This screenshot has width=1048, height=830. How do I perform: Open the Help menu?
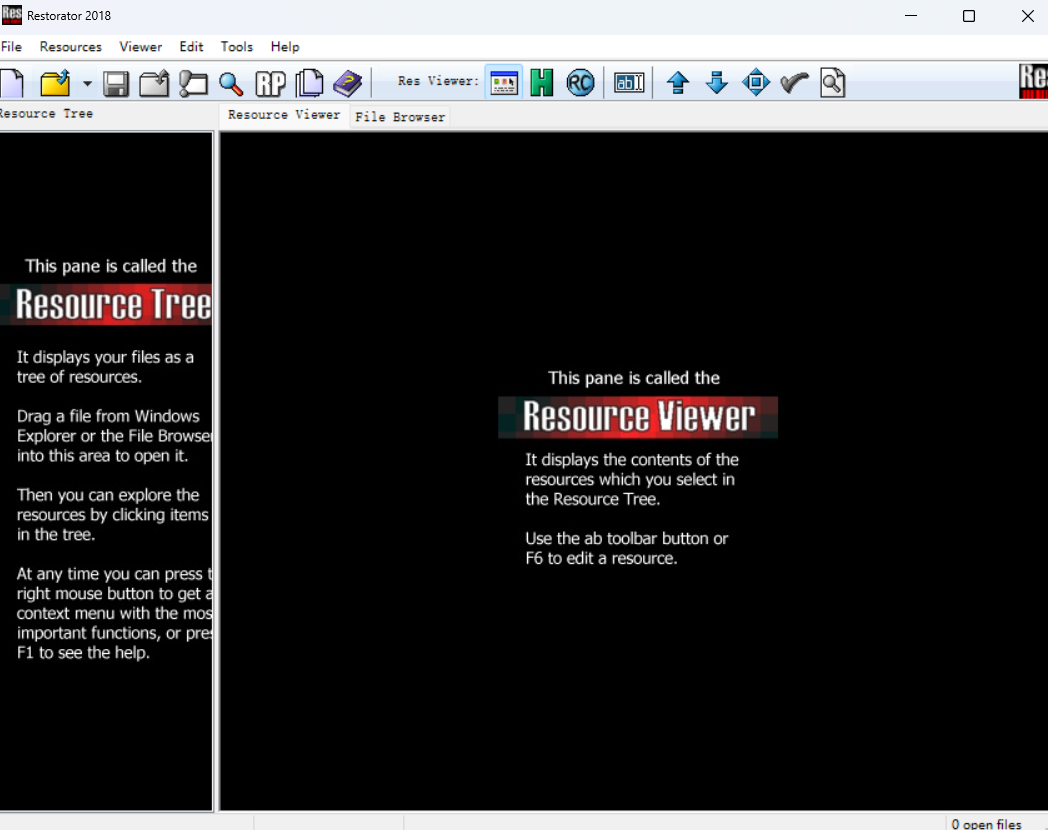point(285,47)
